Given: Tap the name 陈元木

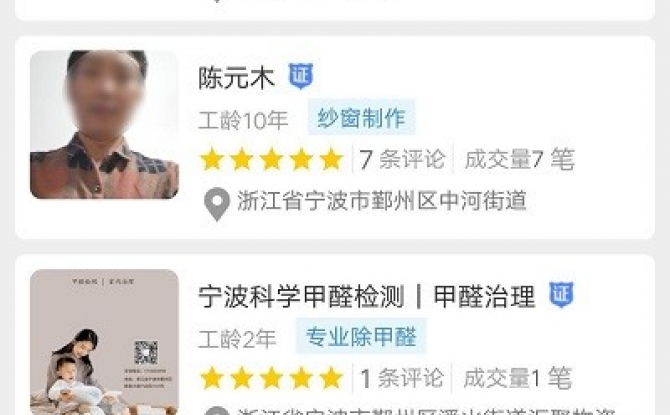Looking at the screenshot, I should 236,78.
